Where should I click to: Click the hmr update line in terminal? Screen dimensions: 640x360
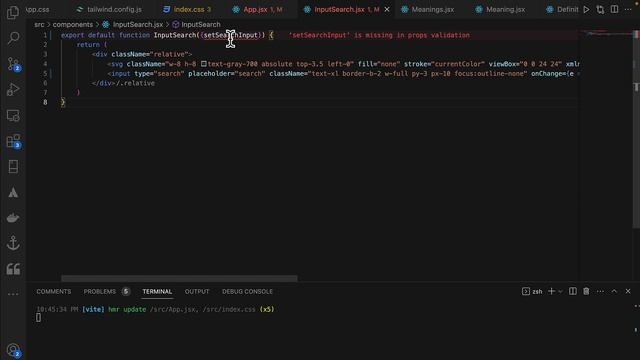pyautogui.click(x=155, y=309)
